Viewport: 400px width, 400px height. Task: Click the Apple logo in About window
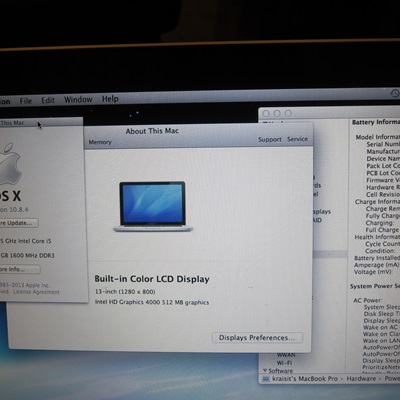click(9, 164)
